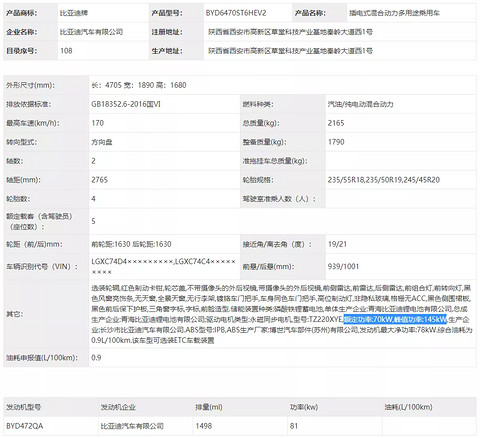The height and width of the screenshot is (438, 480).
Task: Click the '轮距（前/后)mm:' label
Action: [x=33, y=244]
